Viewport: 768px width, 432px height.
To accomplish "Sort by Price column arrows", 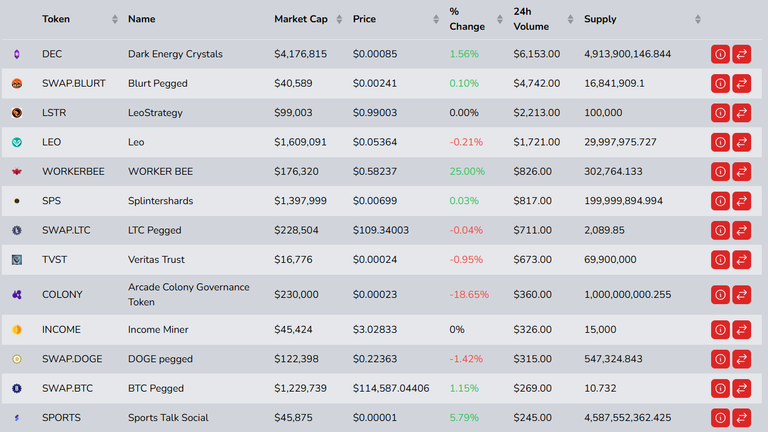I will coord(436,19).
